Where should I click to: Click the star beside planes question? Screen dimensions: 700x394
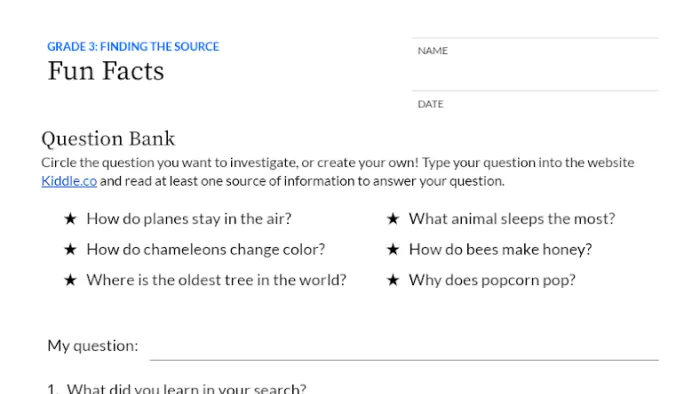pos(70,219)
